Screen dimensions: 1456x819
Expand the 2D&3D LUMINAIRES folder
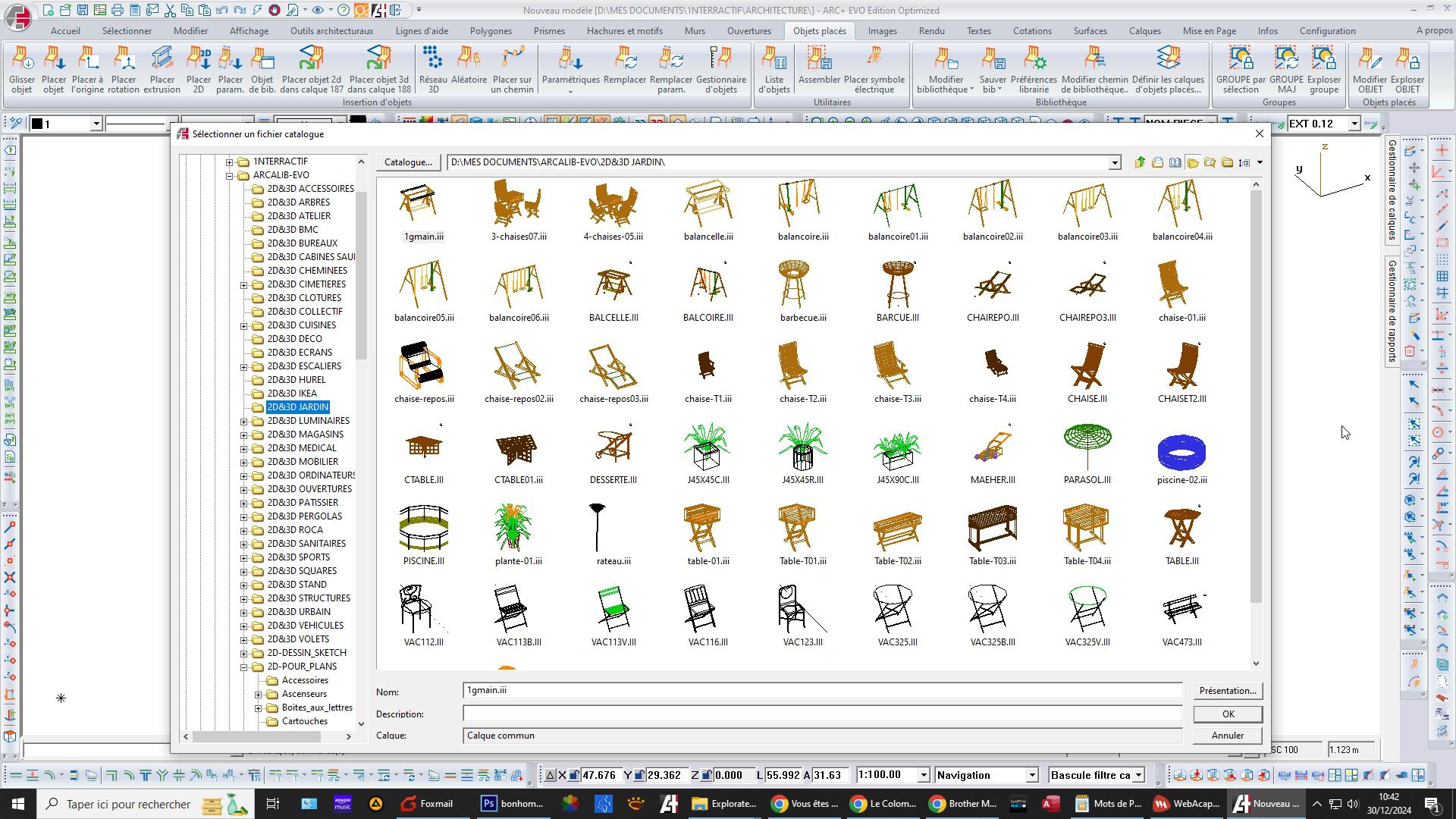point(244,421)
